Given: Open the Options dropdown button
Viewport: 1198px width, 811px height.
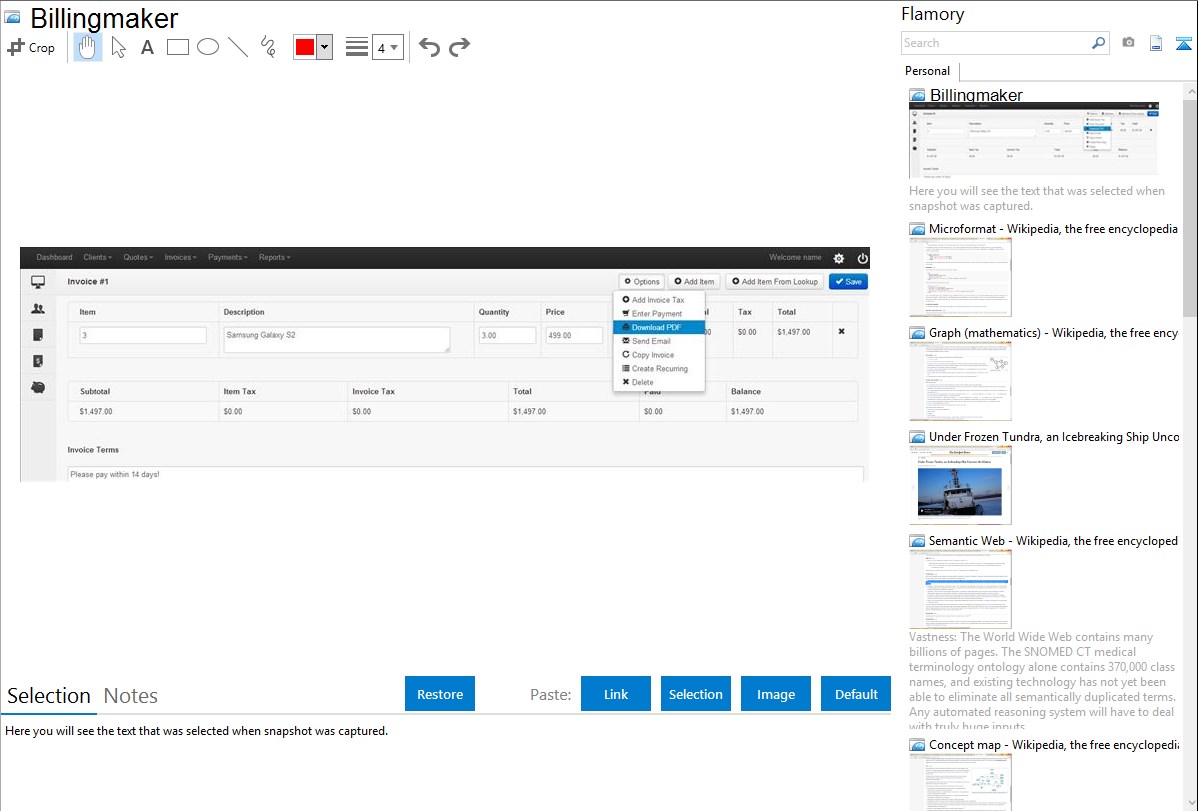Looking at the screenshot, I should tap(642, 281).
